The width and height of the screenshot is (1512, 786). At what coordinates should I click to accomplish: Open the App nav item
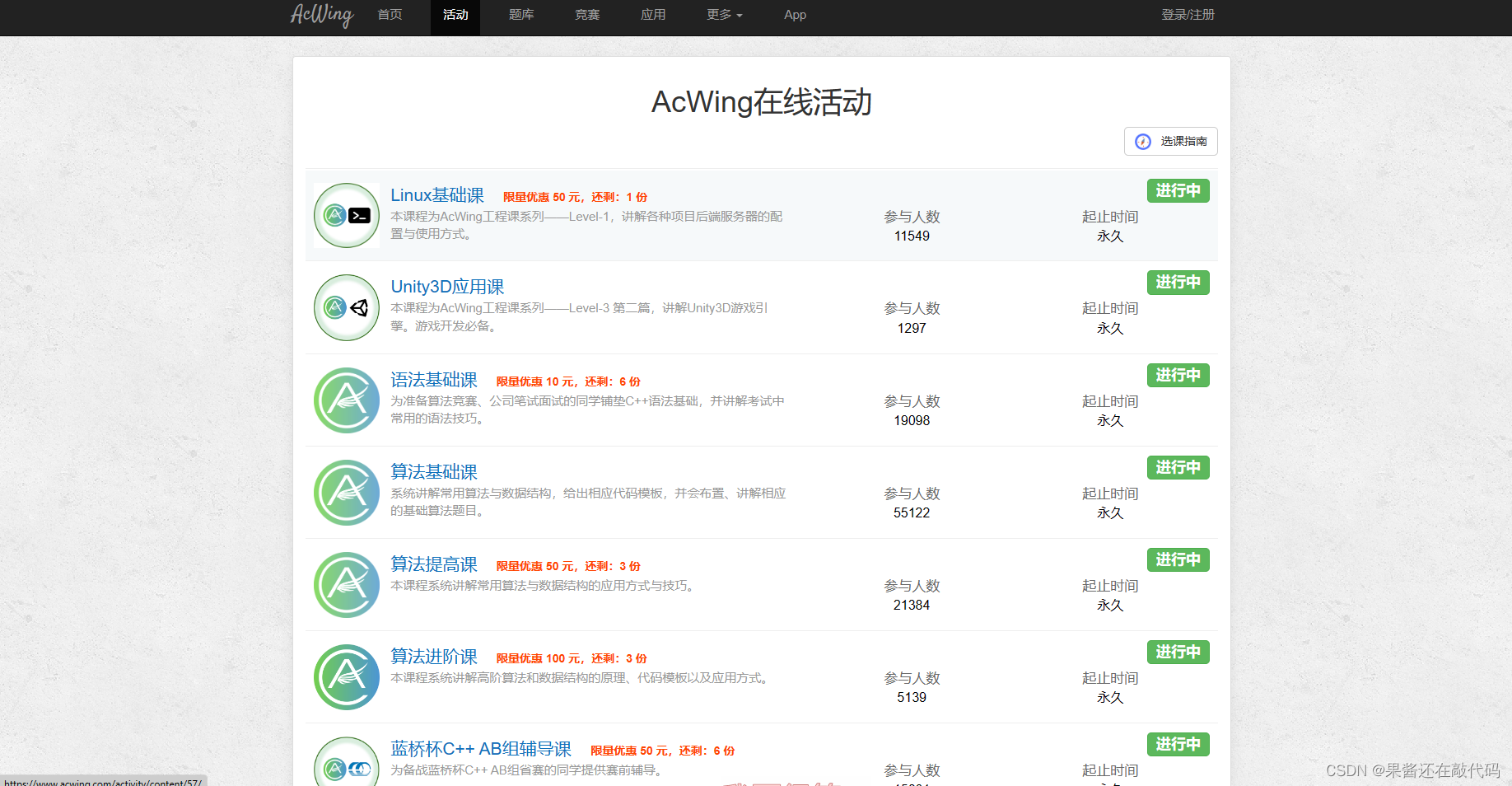point(795,15)
